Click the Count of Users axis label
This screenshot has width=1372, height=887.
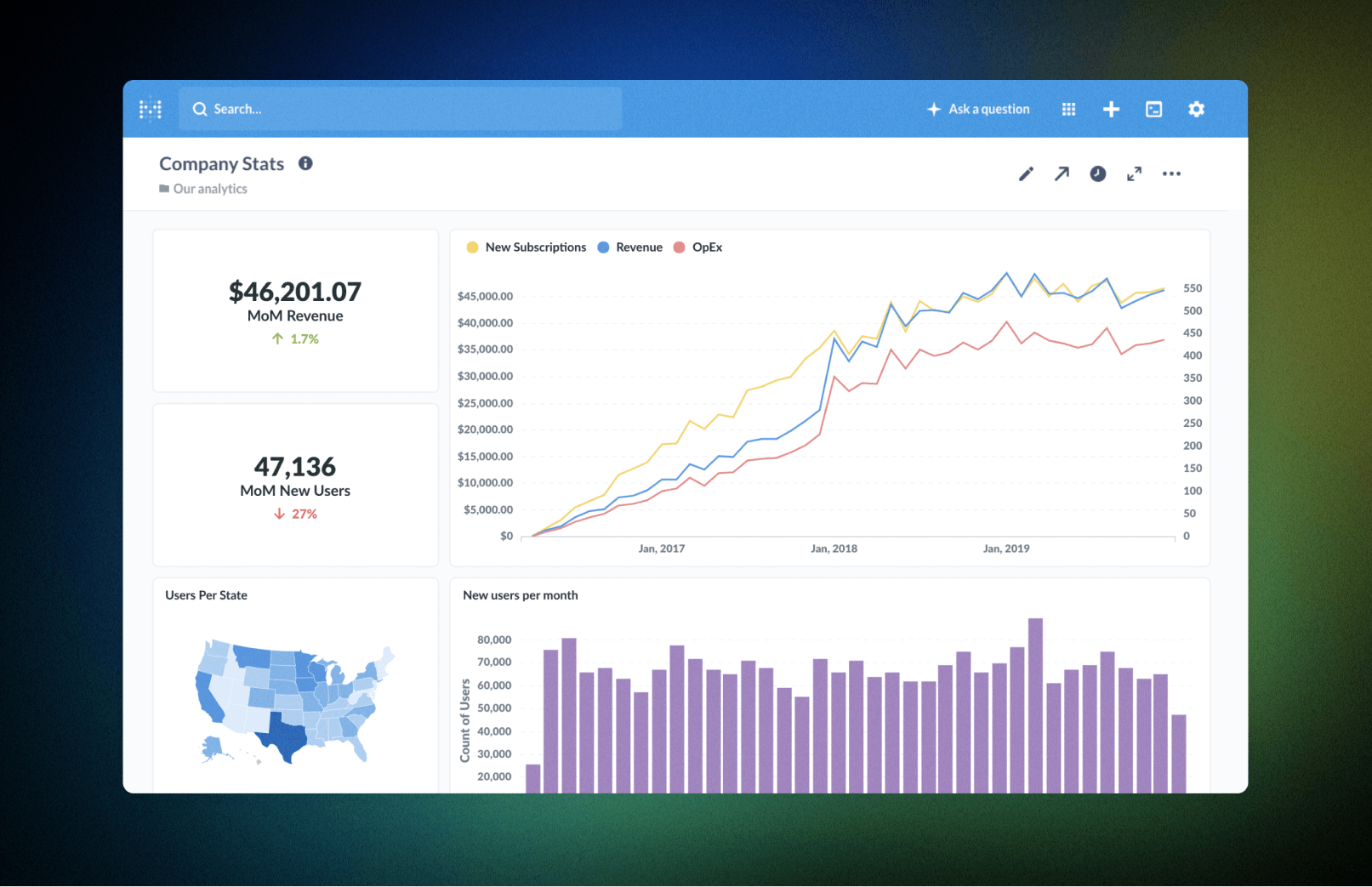[465, 720]
